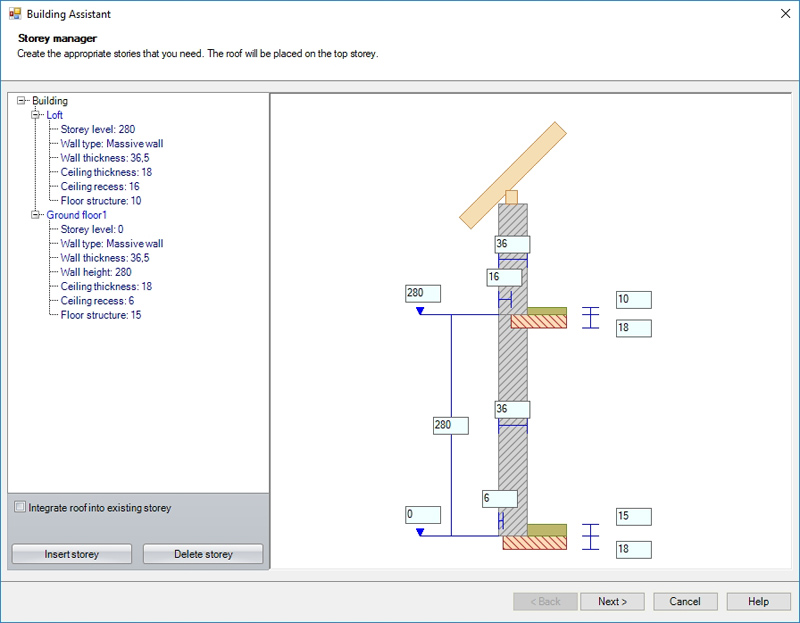Select Loft Wall type: Massive wall item

tap(111, 144)
